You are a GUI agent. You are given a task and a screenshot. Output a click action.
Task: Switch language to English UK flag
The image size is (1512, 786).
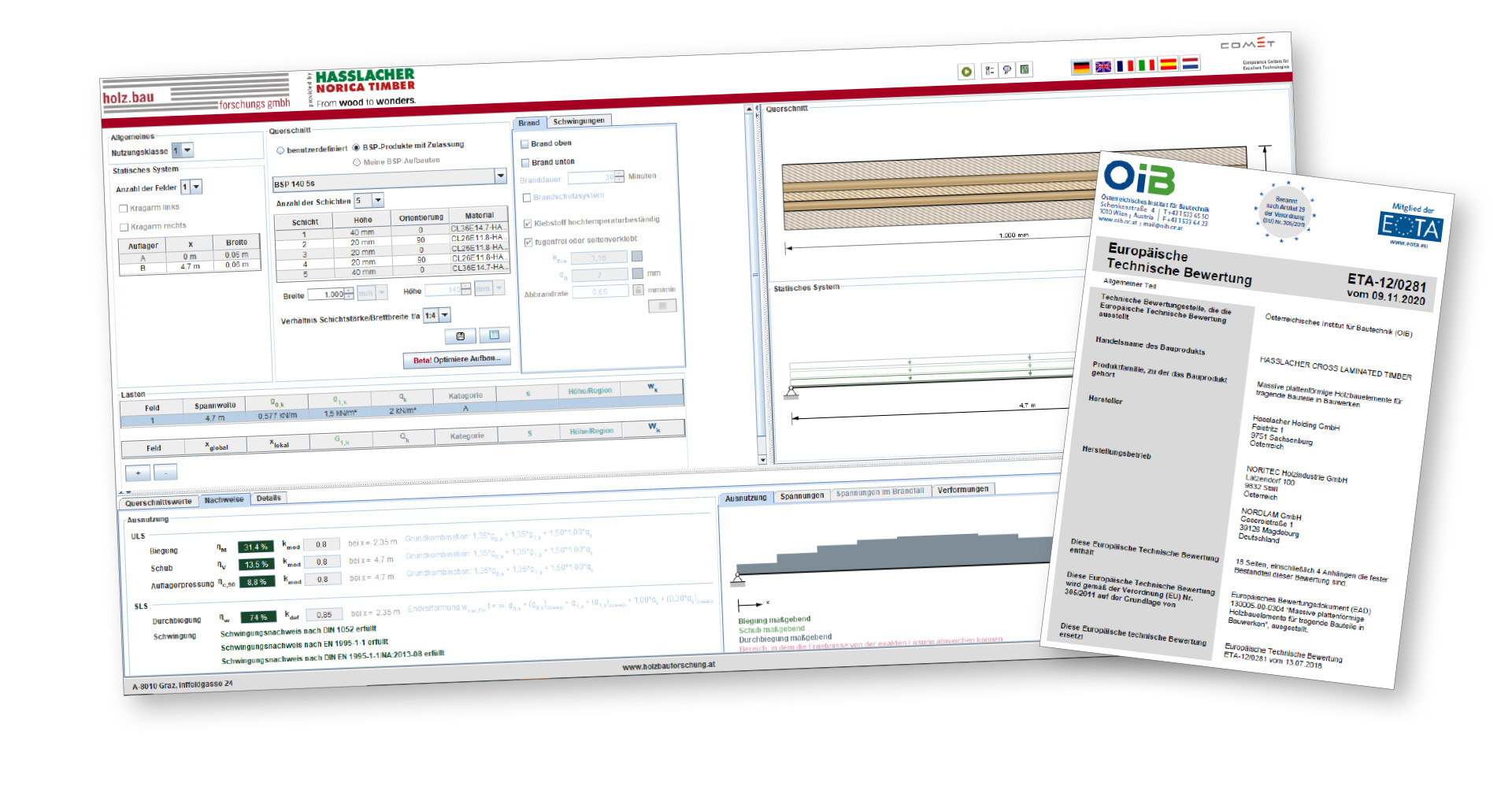pos(1103,66)
